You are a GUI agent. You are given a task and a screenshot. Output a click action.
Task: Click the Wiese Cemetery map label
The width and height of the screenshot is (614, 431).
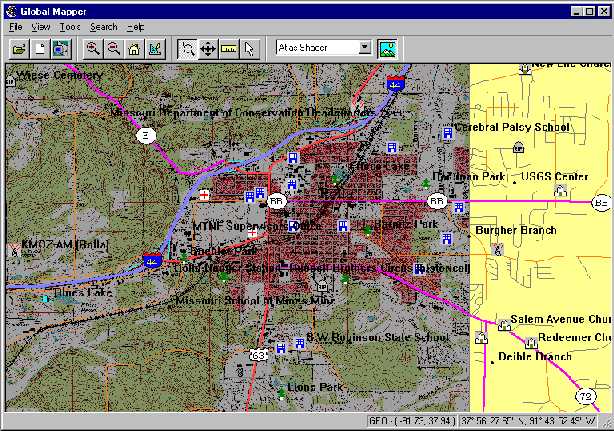(x=60, y=75)
